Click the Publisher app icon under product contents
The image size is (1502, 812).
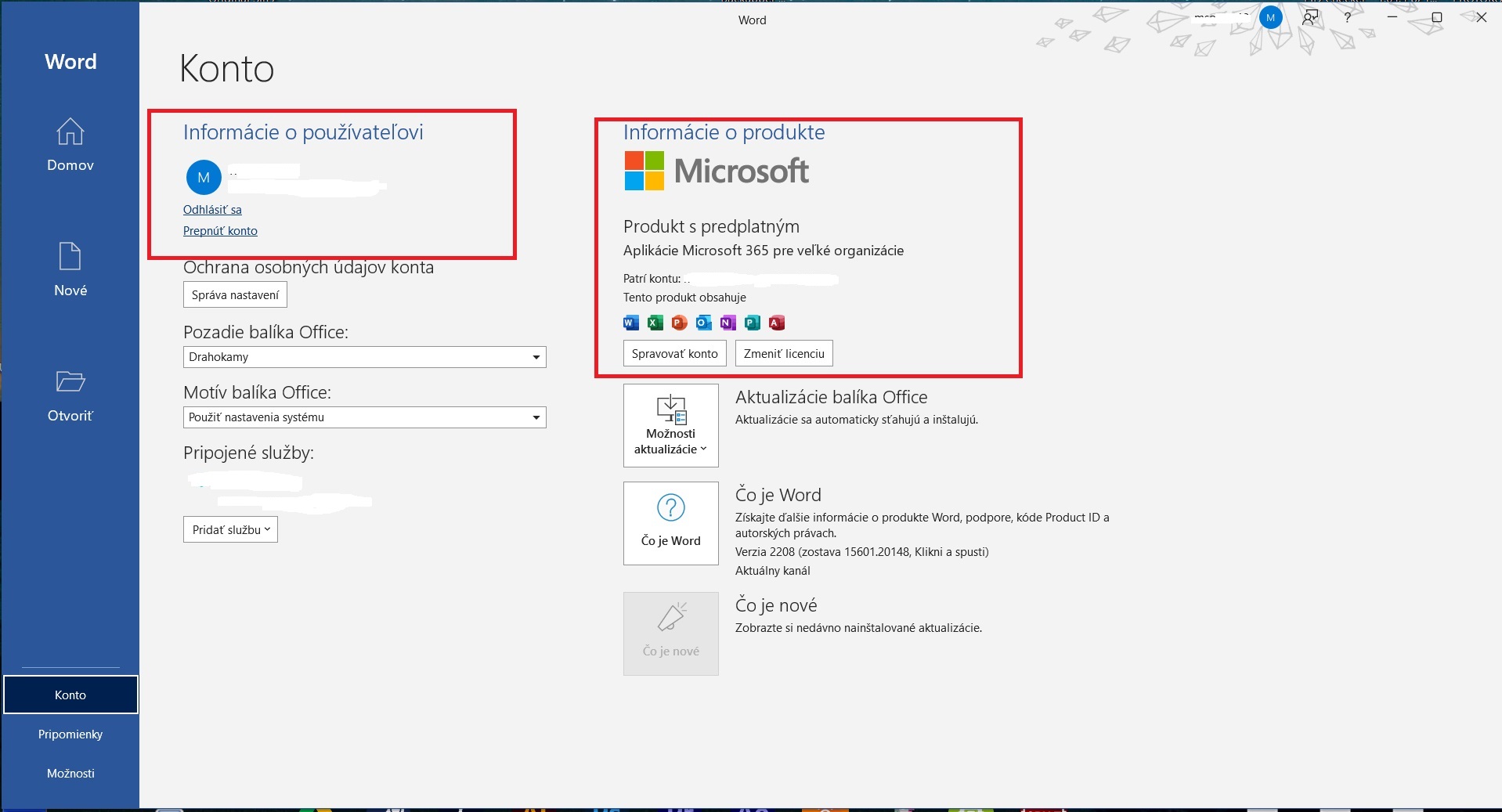click(x=753, y=323)
